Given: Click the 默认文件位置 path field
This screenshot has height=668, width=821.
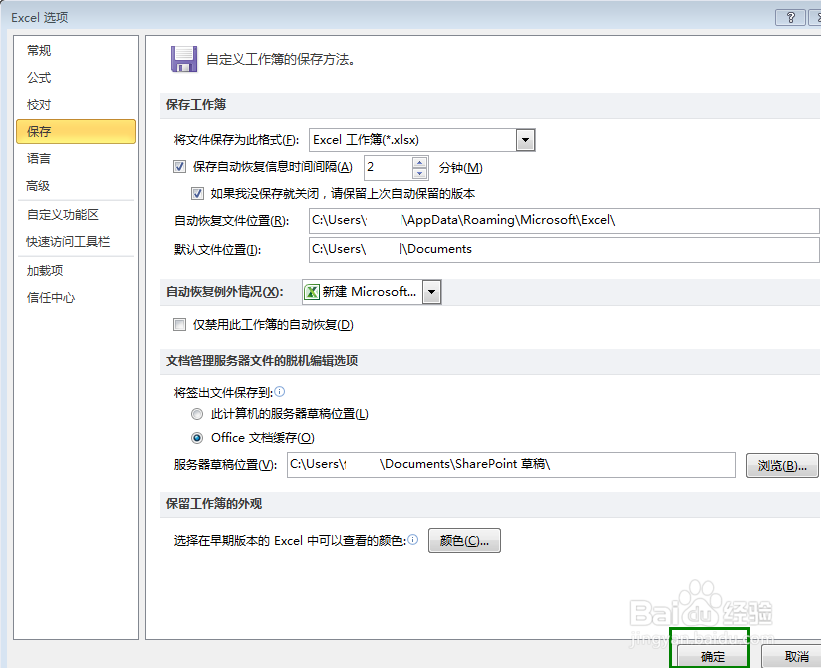Looking at the screenshot, I should (x=564, y=249).
